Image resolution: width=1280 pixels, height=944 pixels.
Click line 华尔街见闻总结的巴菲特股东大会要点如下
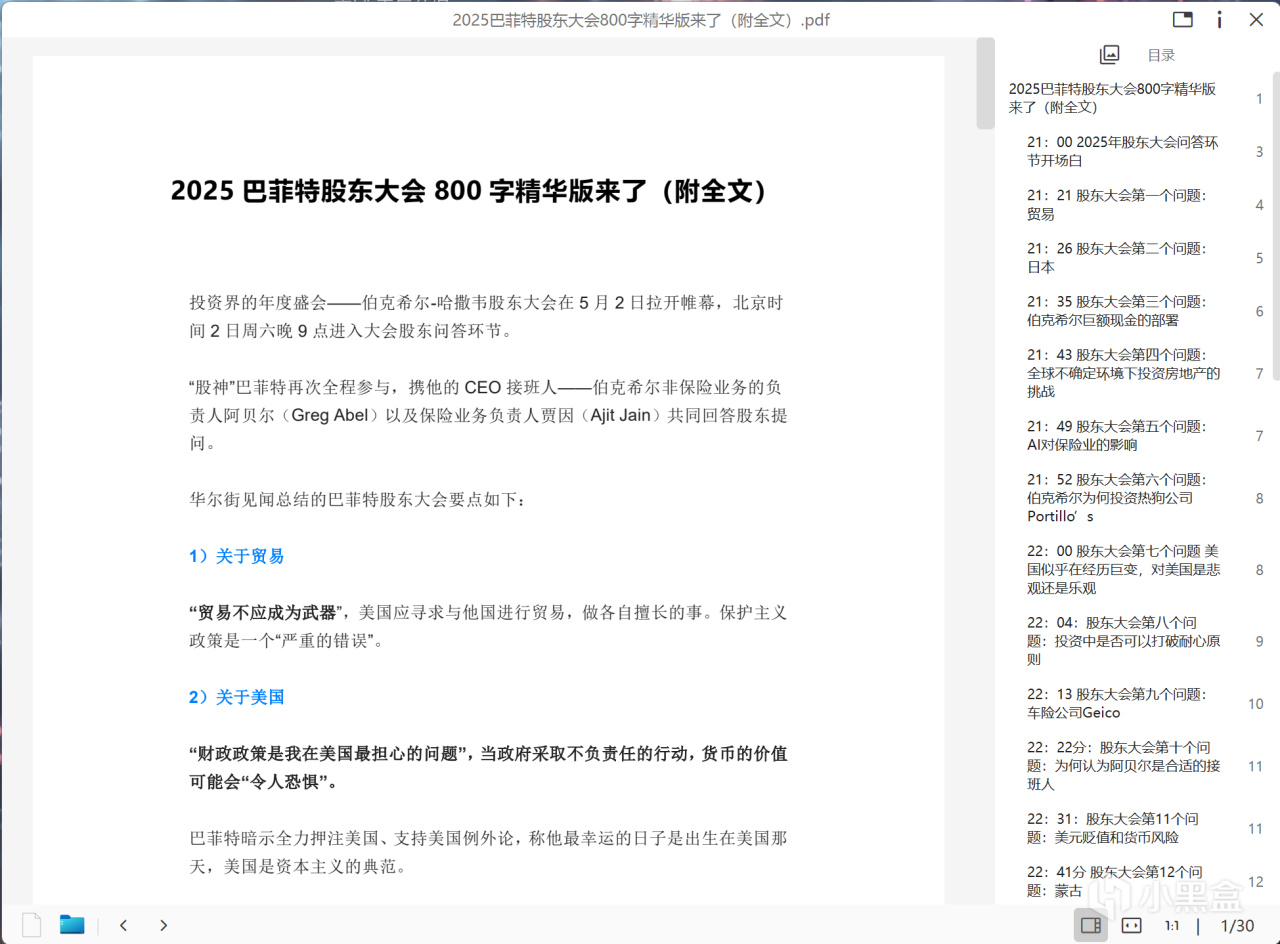357,499
